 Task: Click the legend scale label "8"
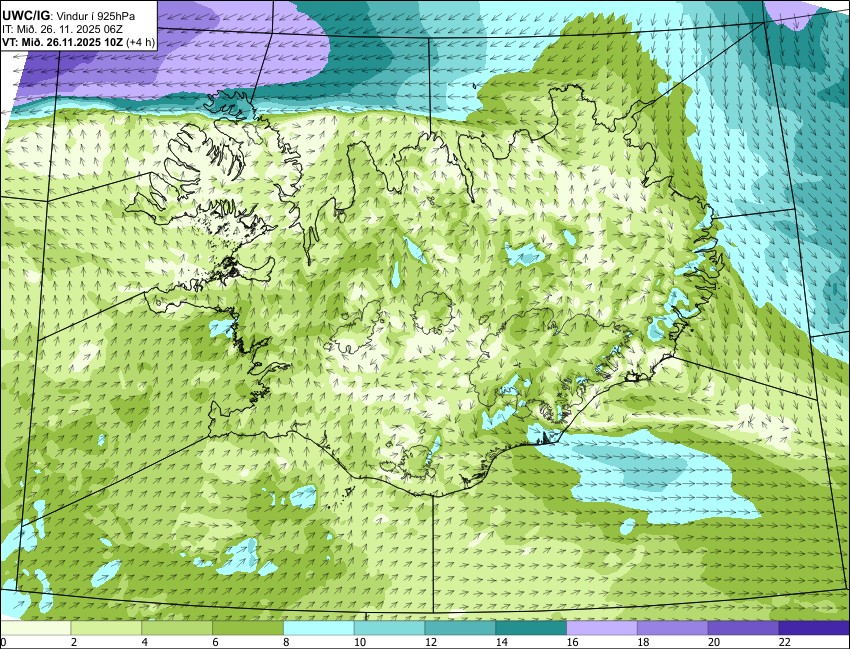(286, 642)
